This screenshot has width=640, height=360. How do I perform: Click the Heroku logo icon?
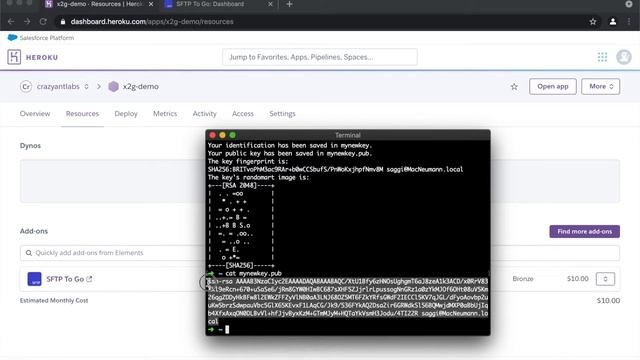pos(14,57)
